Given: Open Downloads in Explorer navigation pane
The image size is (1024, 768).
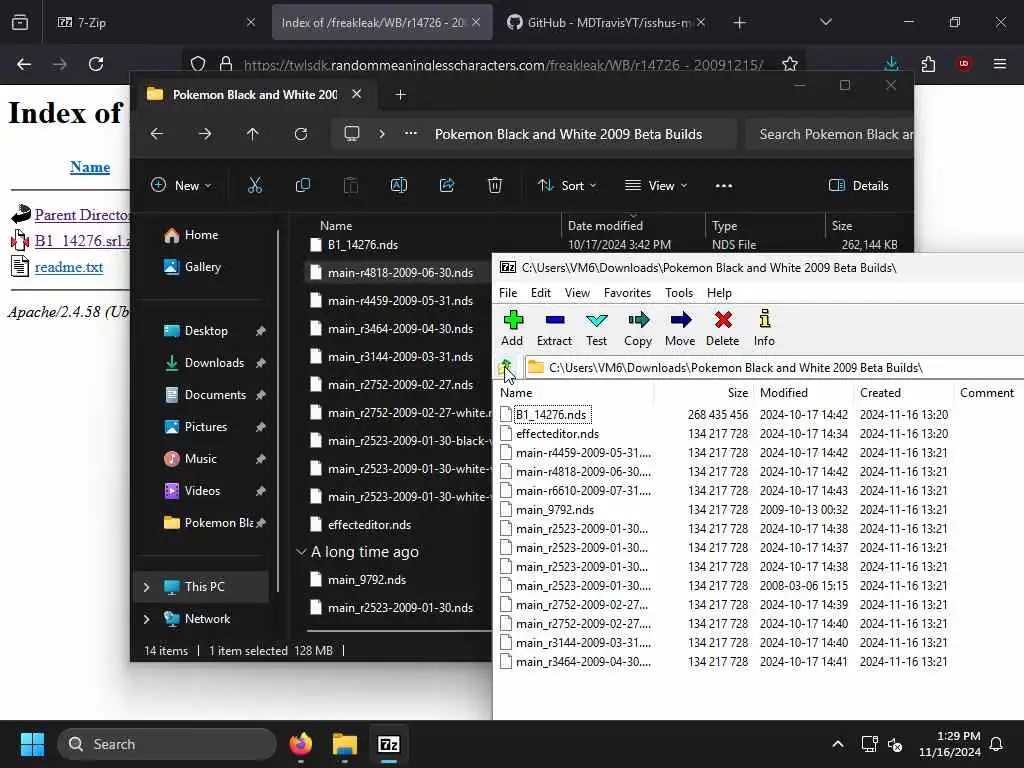Looking at the screenshot, I should [214, 362].
